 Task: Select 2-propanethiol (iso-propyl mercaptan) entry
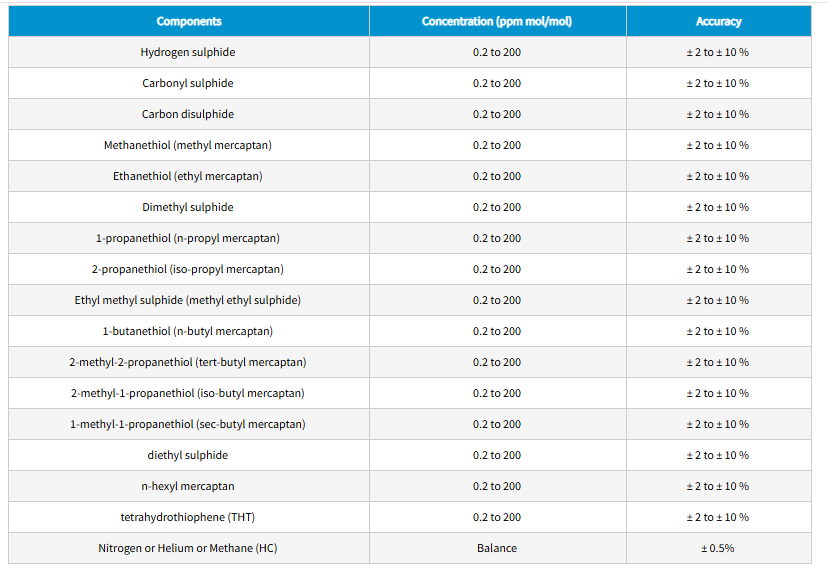pyautogui.click(x=188, y=269)
